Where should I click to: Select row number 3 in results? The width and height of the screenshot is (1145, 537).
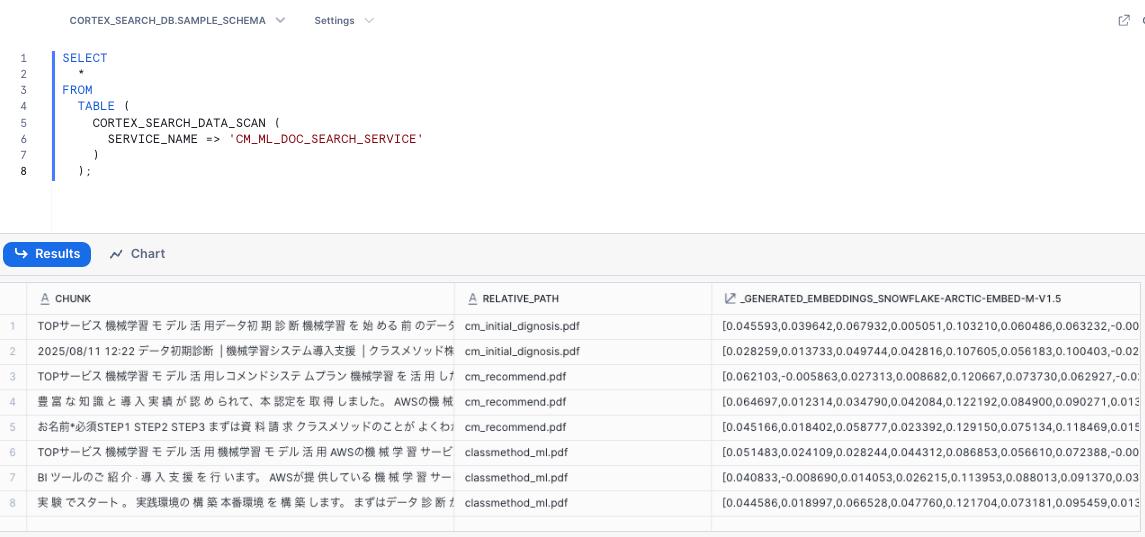click(12, 377)
